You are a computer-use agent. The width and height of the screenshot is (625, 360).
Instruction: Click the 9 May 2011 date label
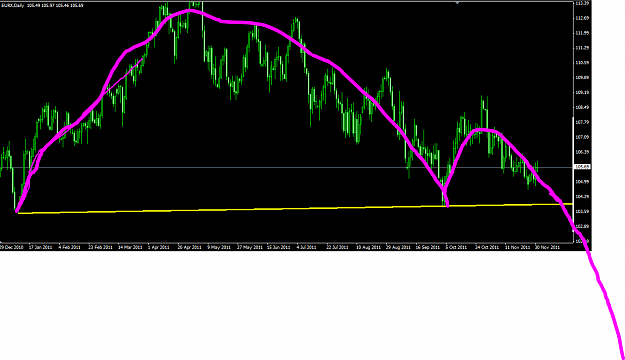pyautogui.click(x=219, y=247)
